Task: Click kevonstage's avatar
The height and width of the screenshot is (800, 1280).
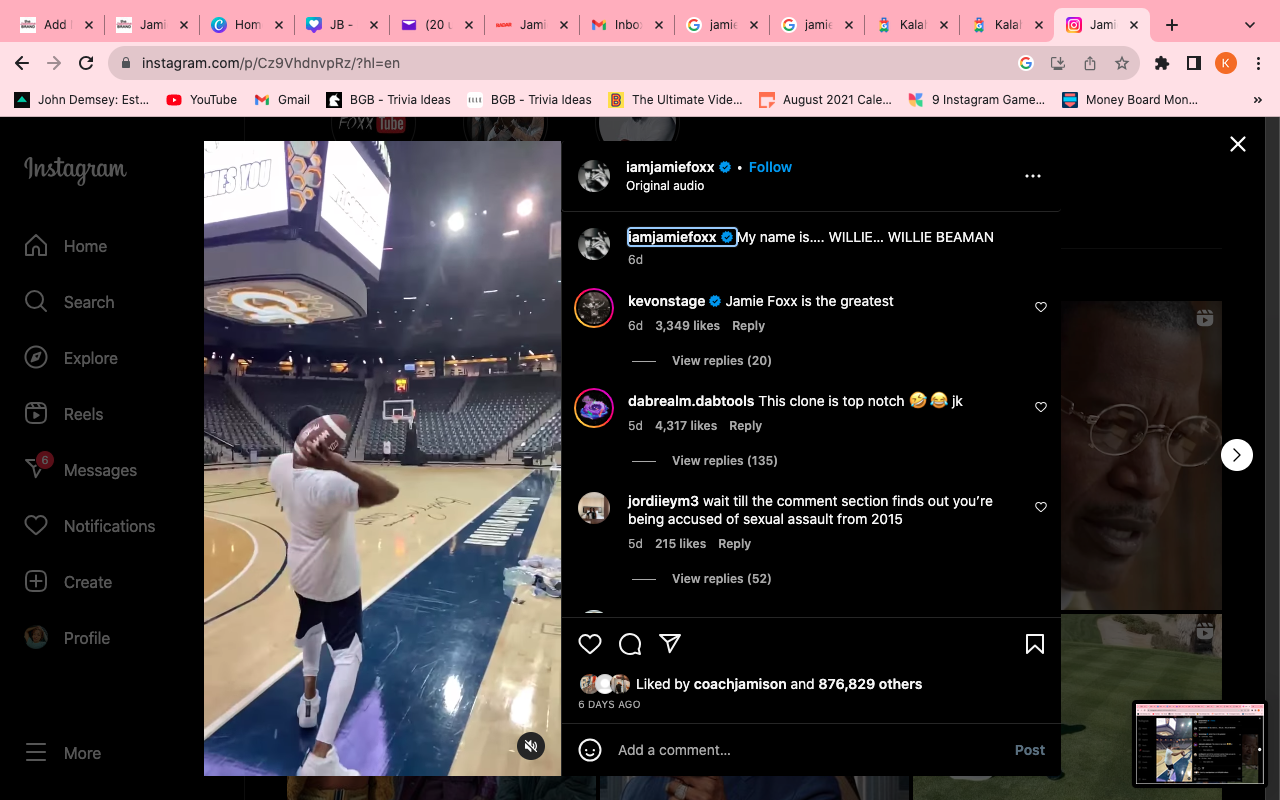Action: 594,307
